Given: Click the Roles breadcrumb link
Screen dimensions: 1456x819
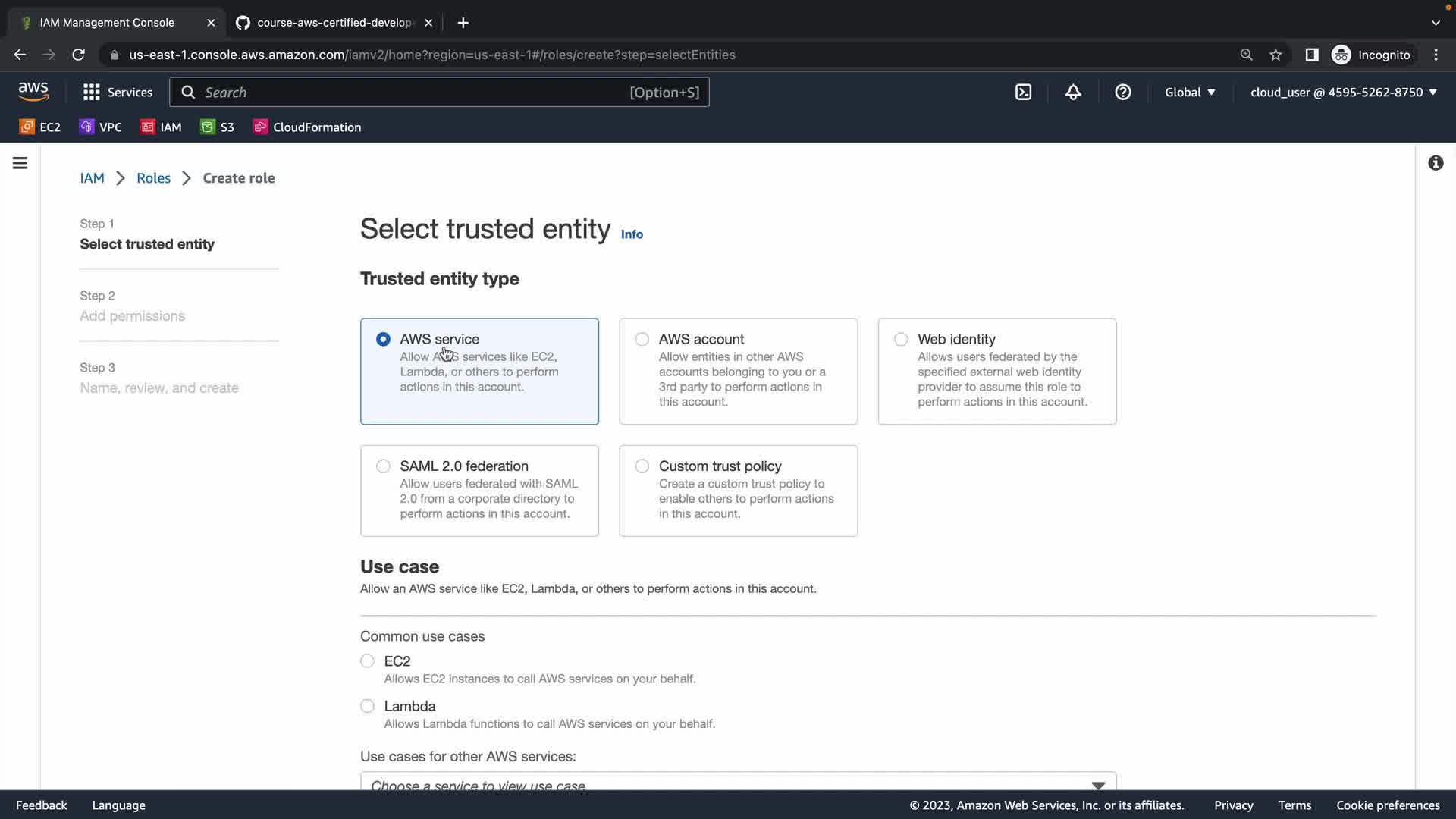Looking at the screenshot, I should pos(153,178).
